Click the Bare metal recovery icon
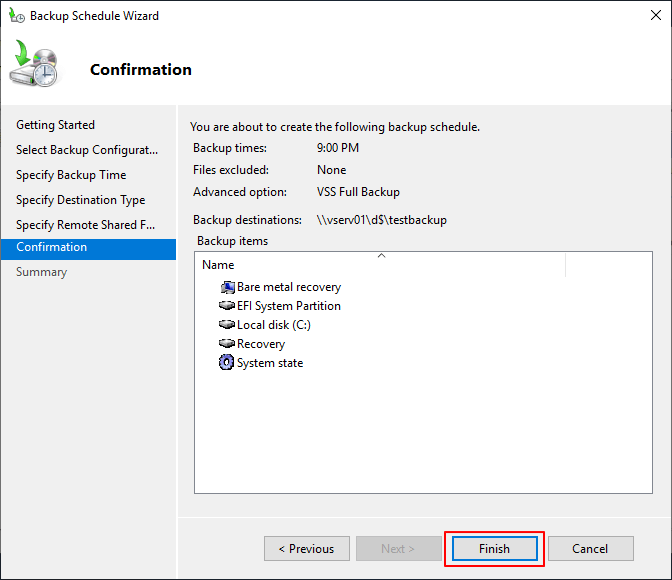 227,287
